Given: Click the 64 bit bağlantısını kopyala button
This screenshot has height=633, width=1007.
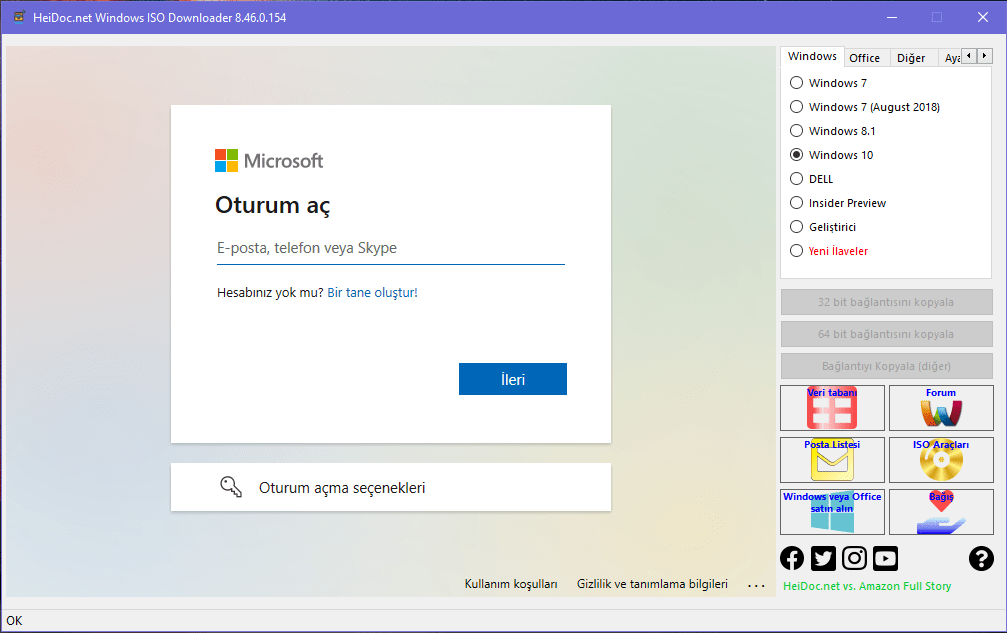Looking at the screenshot, I should 886,334.
